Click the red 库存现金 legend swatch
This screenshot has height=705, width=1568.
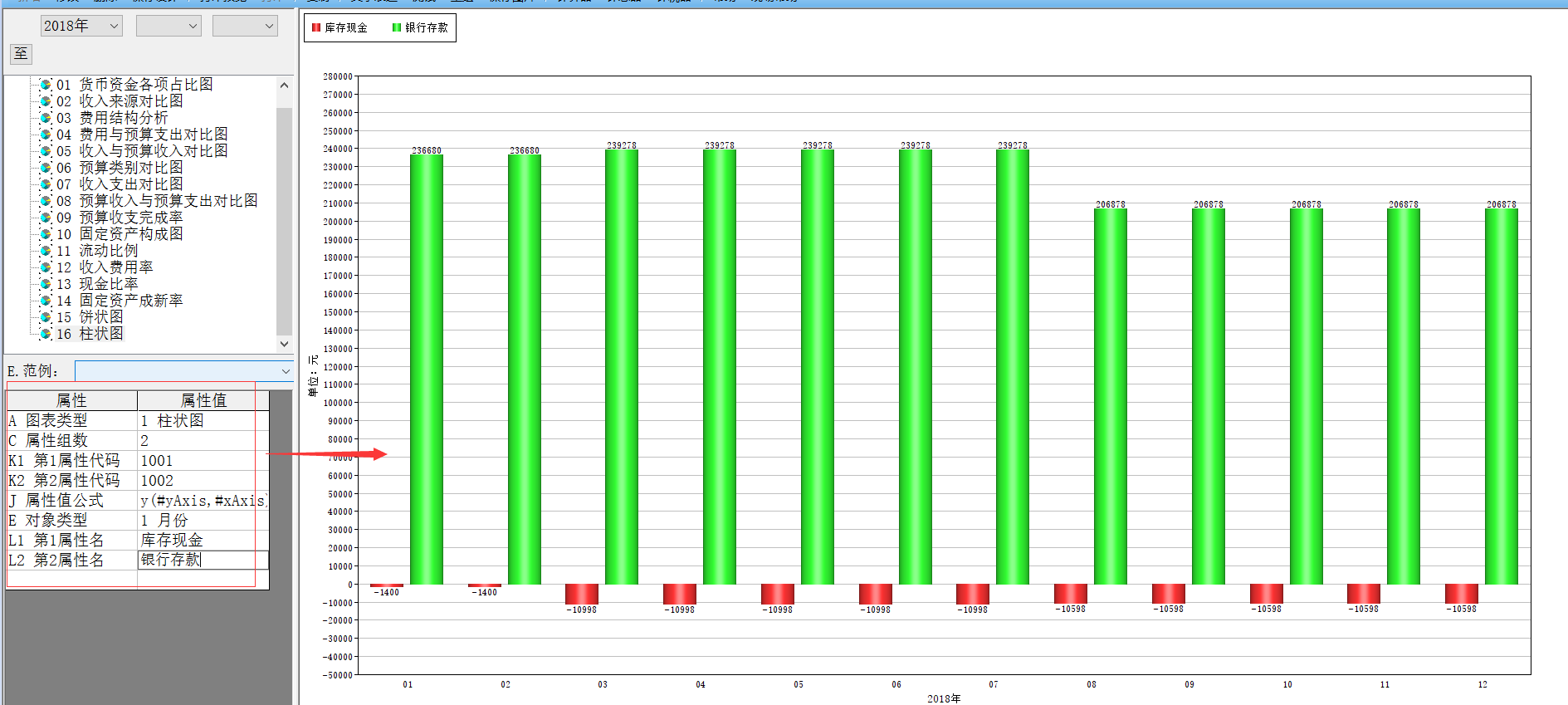pyautogui.click(x=316, y=27)
